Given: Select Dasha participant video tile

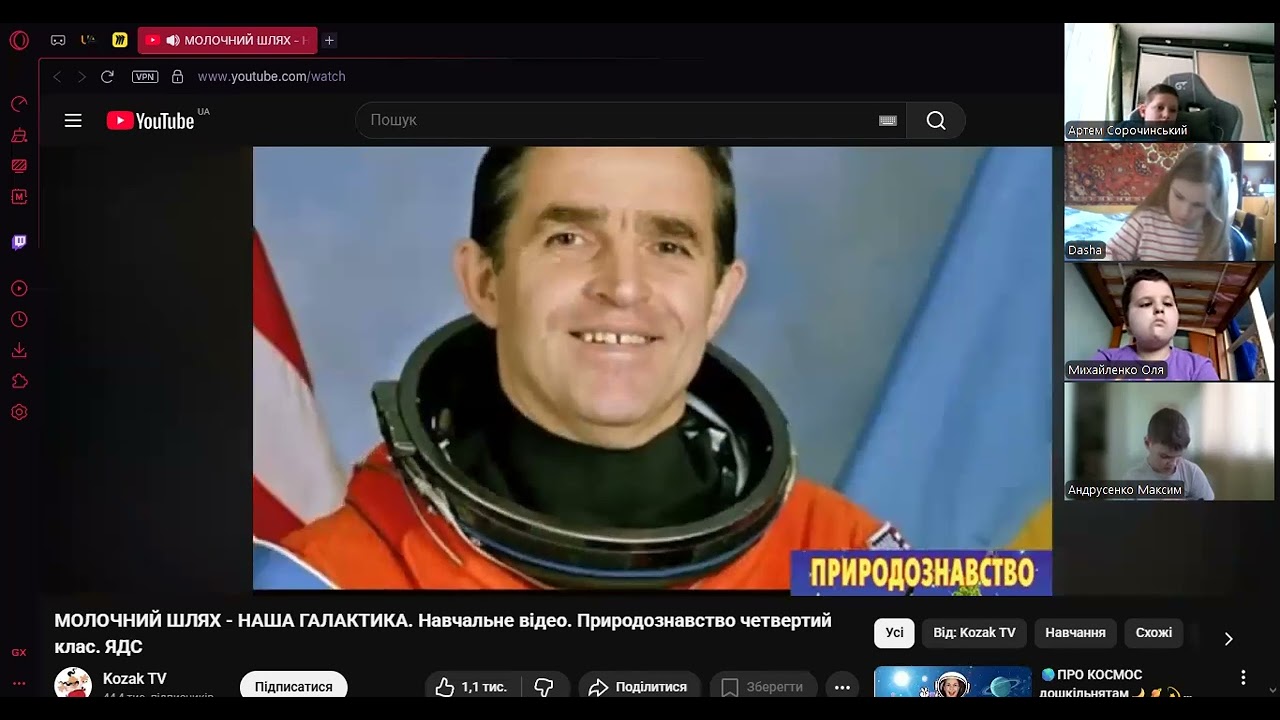Looking at the screenshot, I should point(1169,201).
